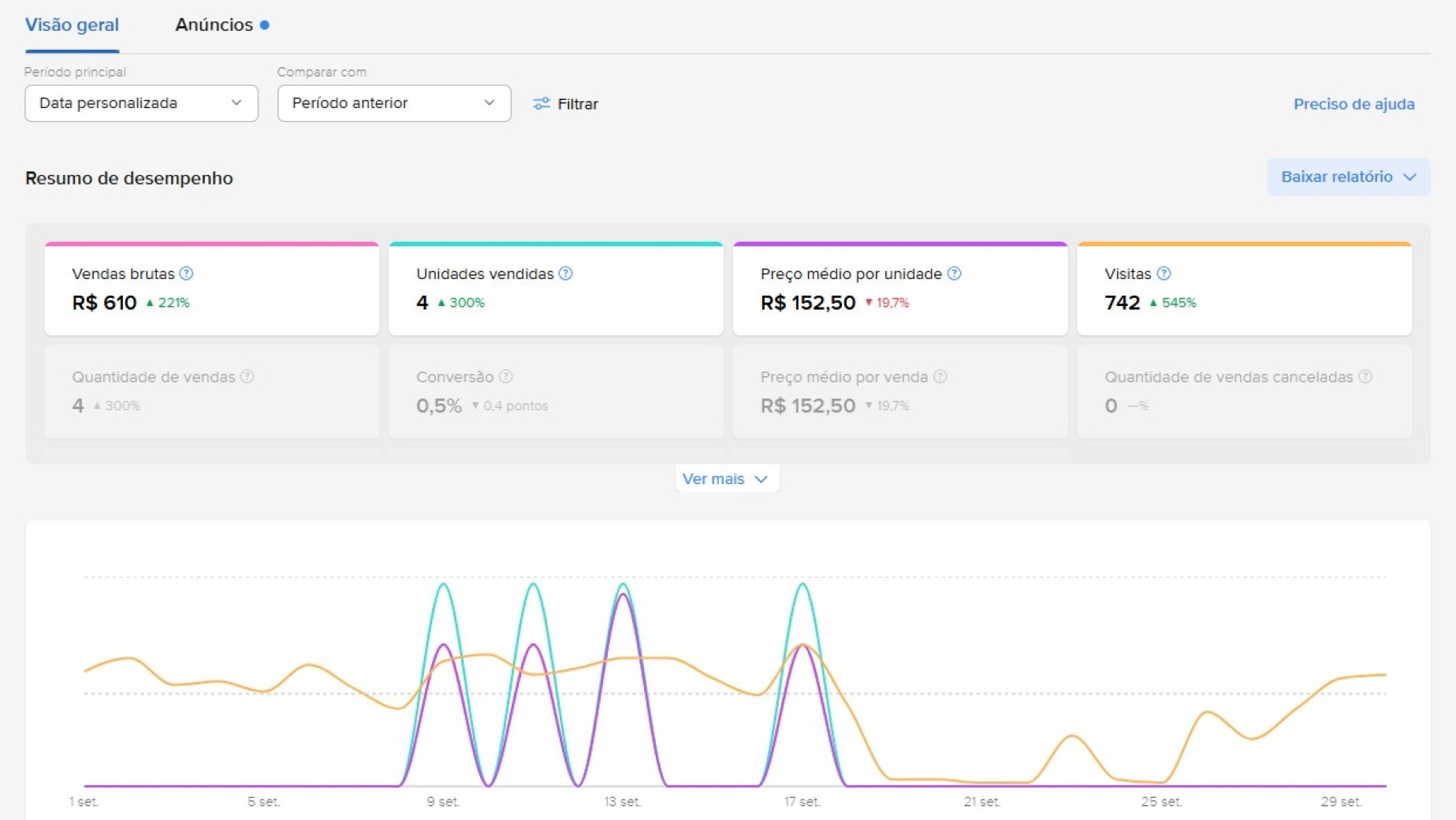Open the info icon next to Conversão
The width and height of the screenshot is (1456, 820).
click(x=506, y=377)
